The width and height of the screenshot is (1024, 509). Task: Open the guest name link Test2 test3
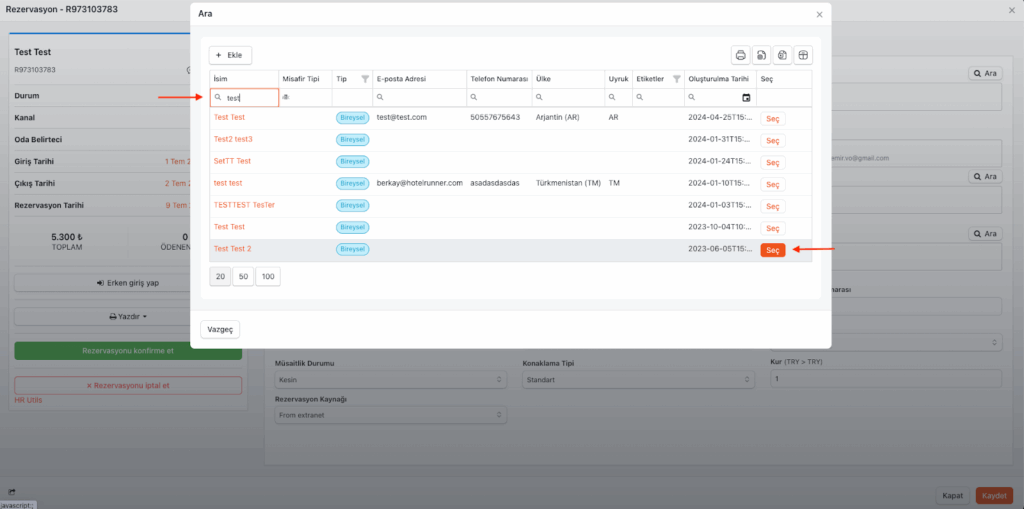[x=233, y=139]
